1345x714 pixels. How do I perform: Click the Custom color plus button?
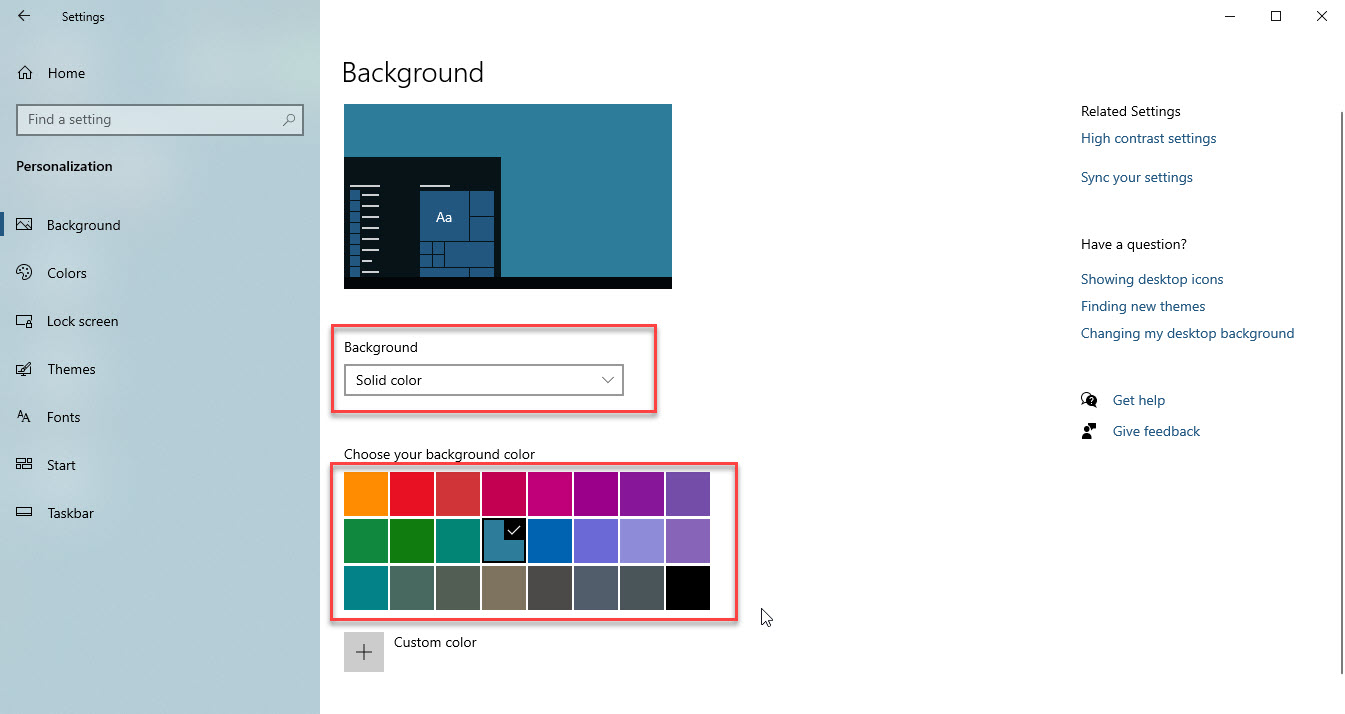[364, 652]
